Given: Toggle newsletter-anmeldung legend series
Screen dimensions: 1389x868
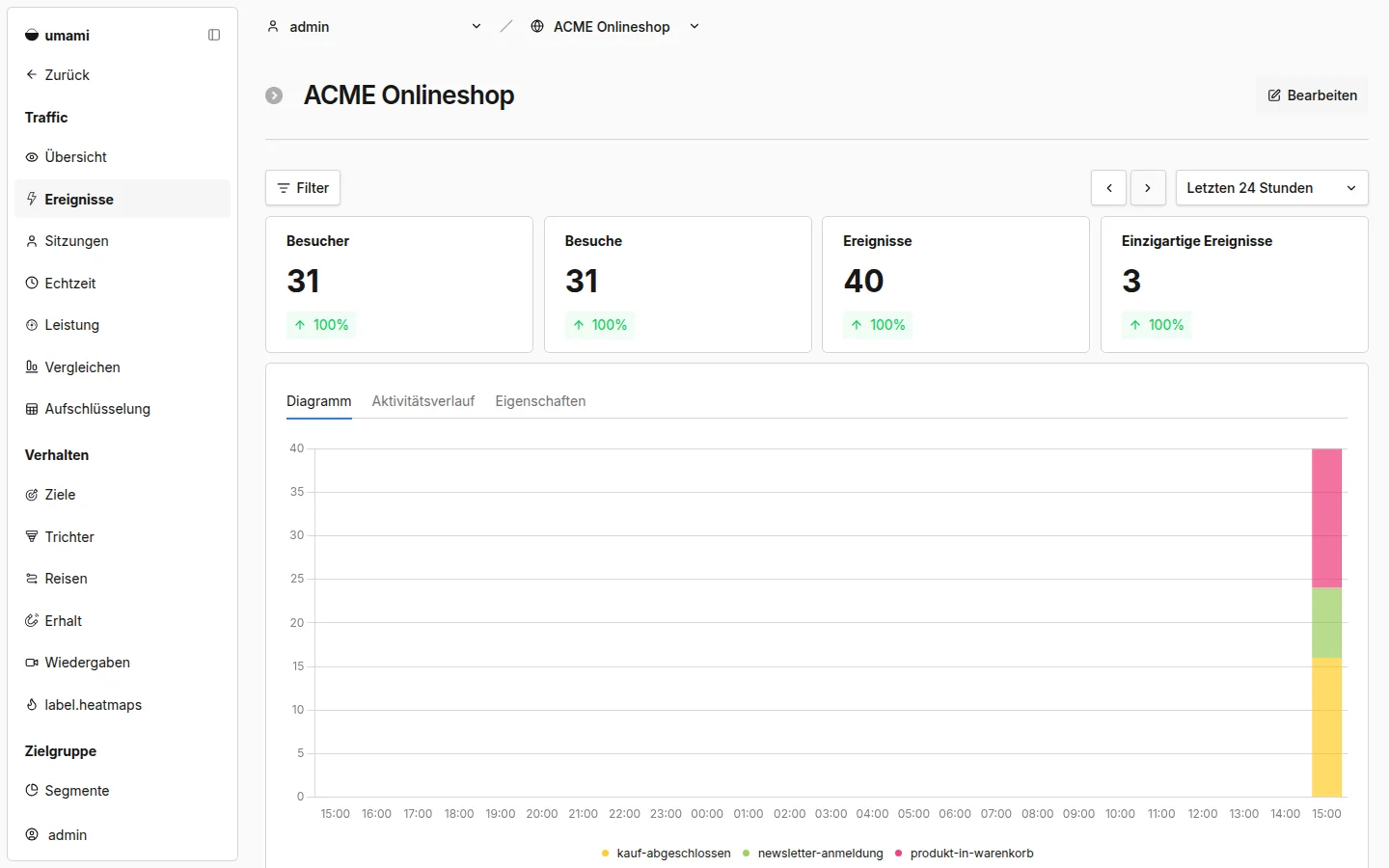Looking at the screenshot, I should coord(813,854).
